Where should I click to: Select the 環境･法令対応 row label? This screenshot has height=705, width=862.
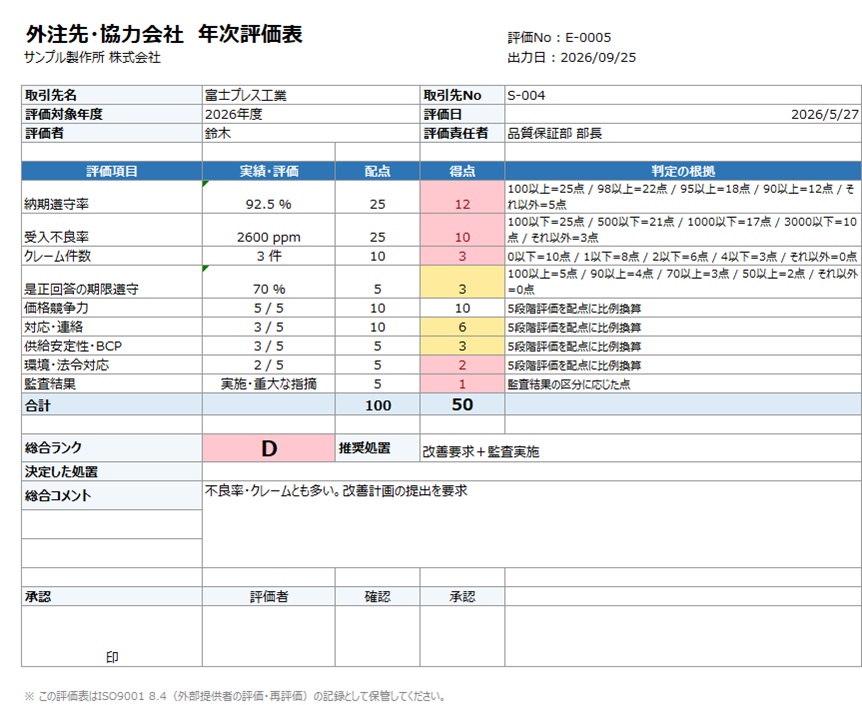(x=112, y=365)
